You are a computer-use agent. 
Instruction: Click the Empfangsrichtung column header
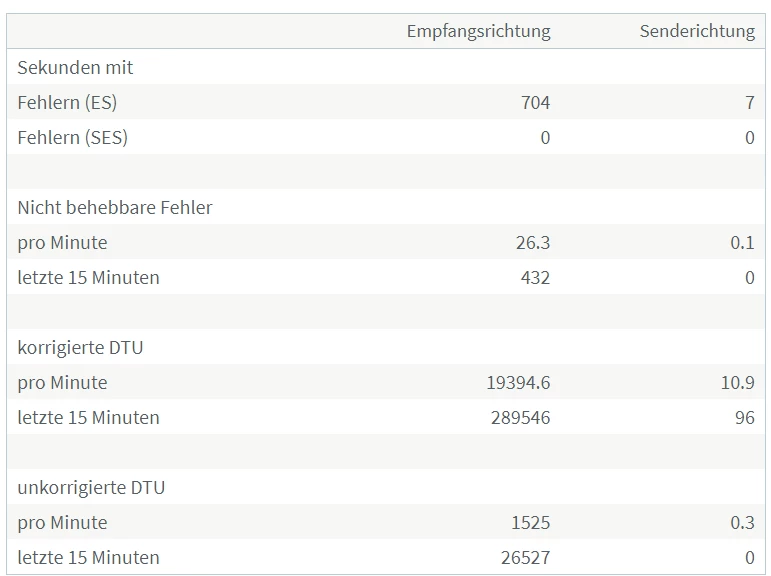pyautogui.click(x=478, y=31)
